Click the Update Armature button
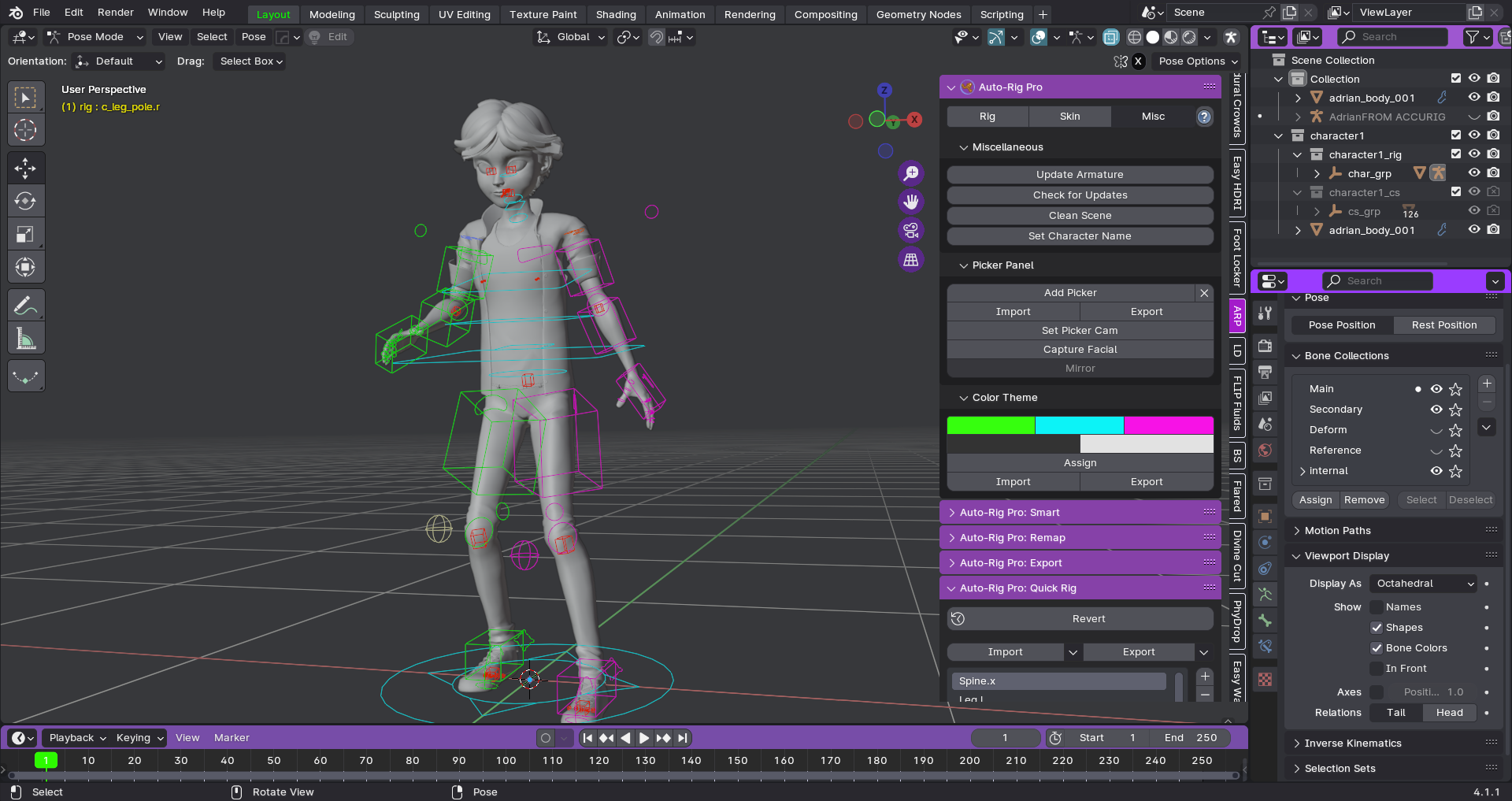Screen dimensions: 1512x801 click(x=1080, y=175)
